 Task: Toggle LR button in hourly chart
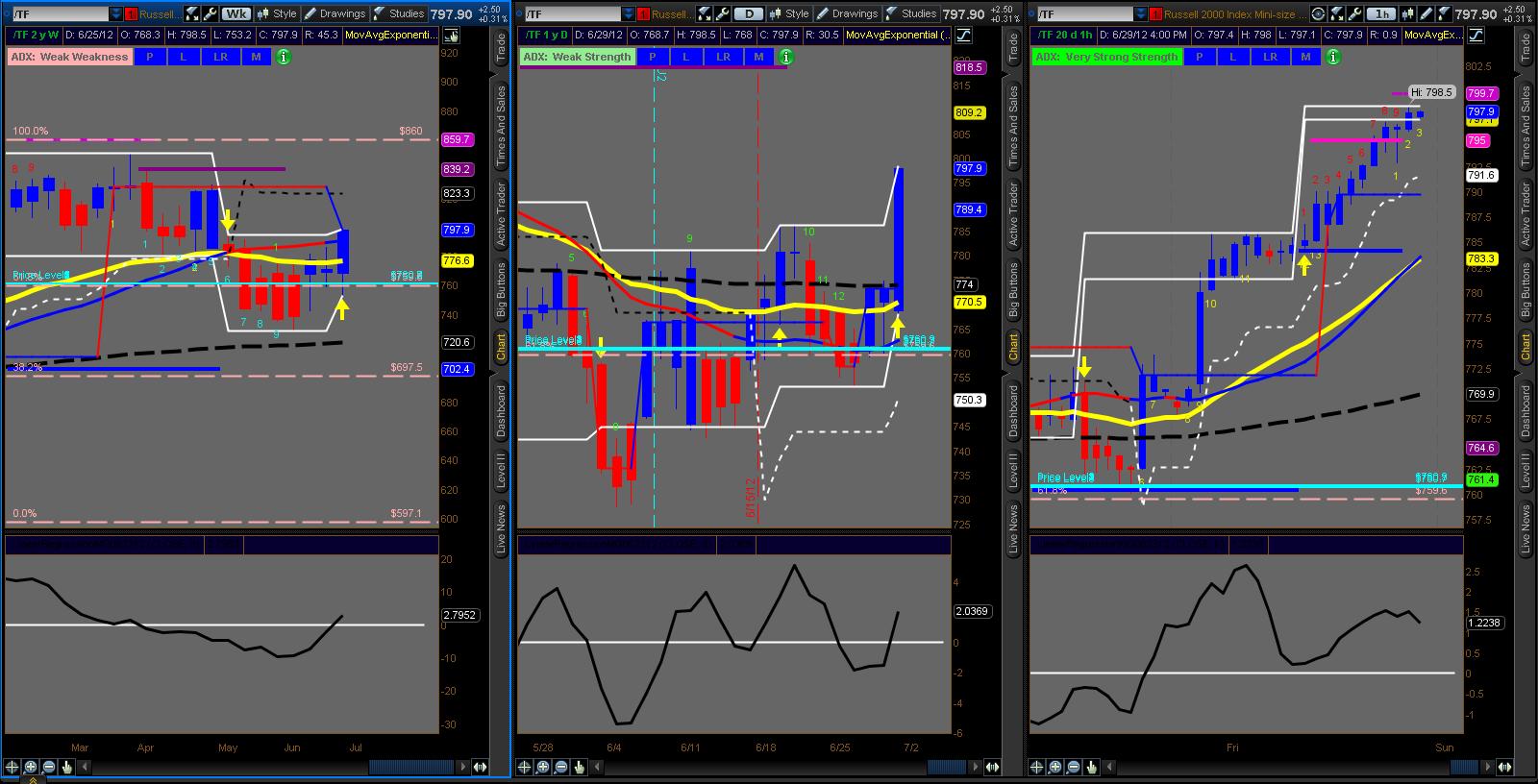1271,57
